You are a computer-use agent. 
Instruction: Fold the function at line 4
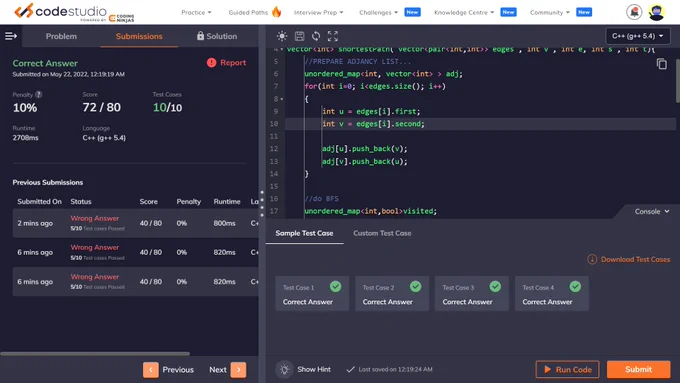[282, 49]
